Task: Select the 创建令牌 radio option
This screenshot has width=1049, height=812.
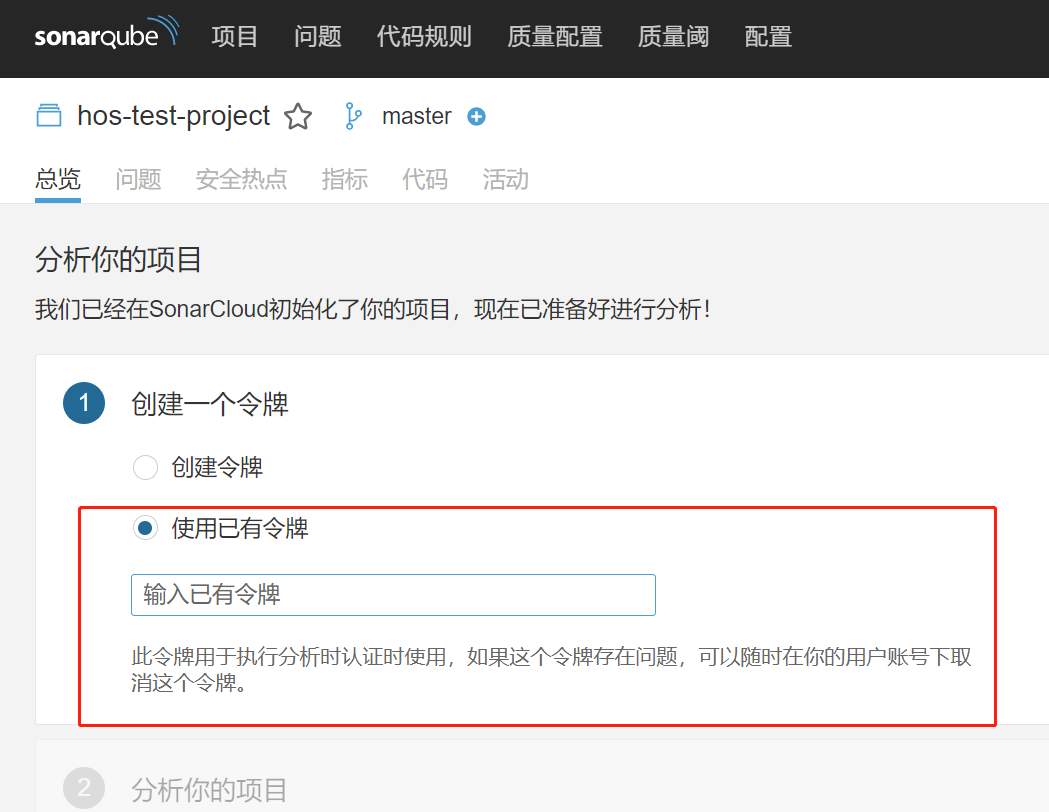Action: click(146, 467)
